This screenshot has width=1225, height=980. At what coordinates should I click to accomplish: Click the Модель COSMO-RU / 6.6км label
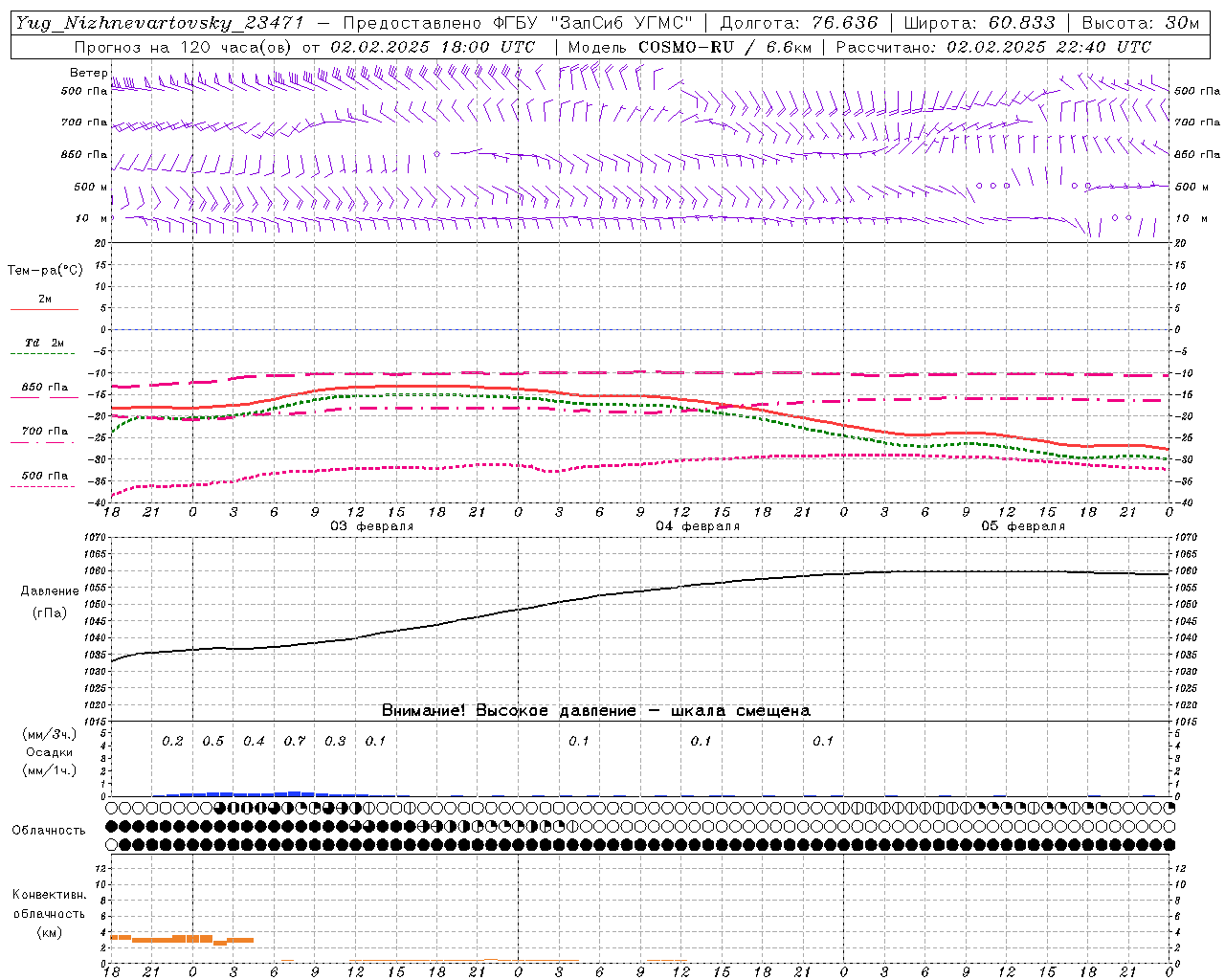coord(689,47)
